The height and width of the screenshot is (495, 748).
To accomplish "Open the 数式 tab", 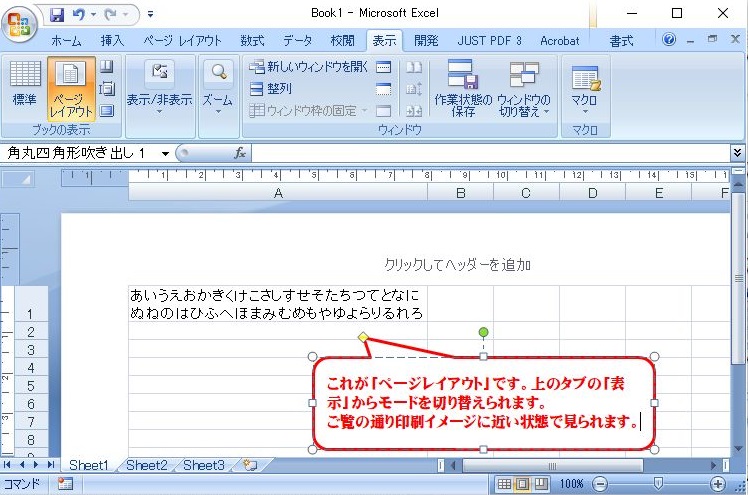I will tap(252, 41).
